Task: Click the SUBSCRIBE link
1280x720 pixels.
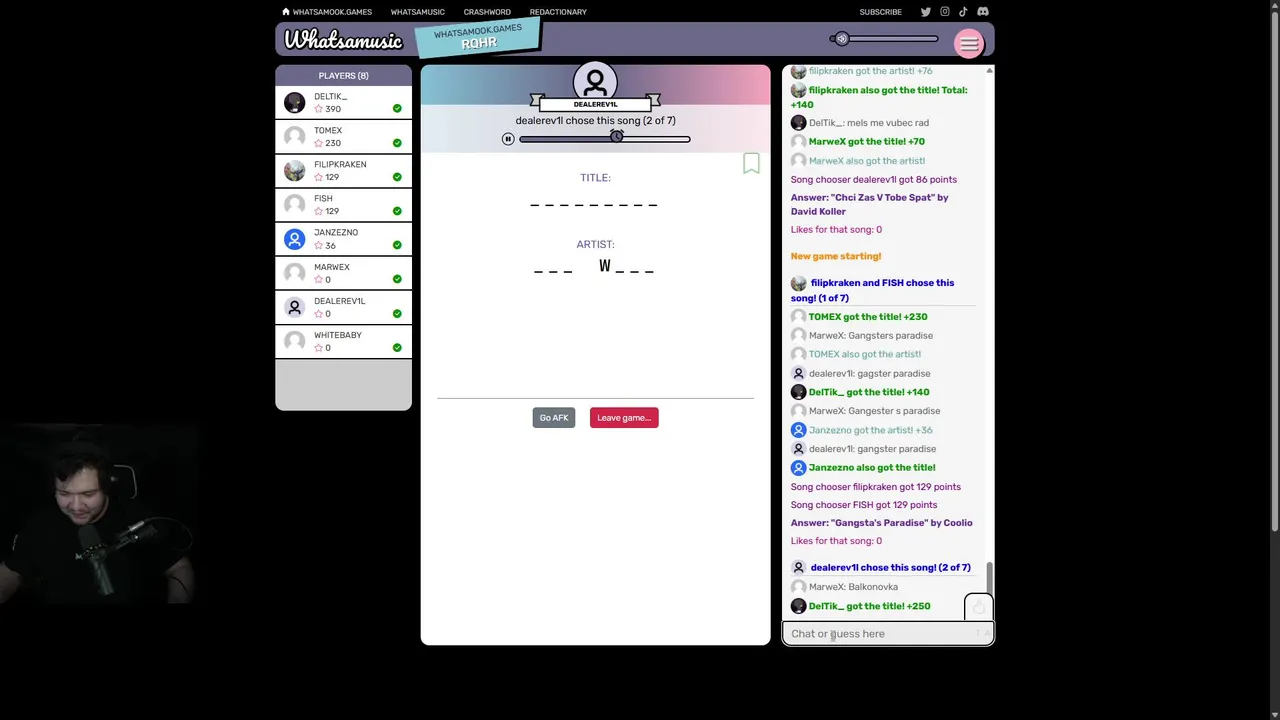Action: coord(880,12)
